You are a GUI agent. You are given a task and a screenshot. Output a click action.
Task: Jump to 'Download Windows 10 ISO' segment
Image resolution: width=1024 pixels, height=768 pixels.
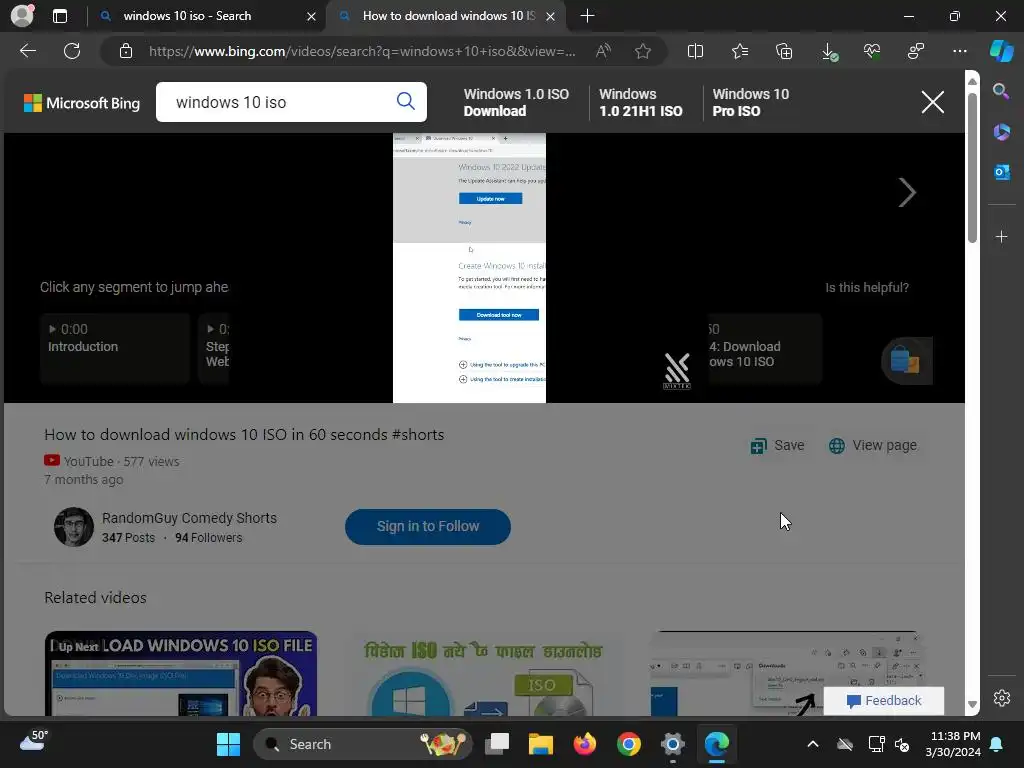[764, 347]
